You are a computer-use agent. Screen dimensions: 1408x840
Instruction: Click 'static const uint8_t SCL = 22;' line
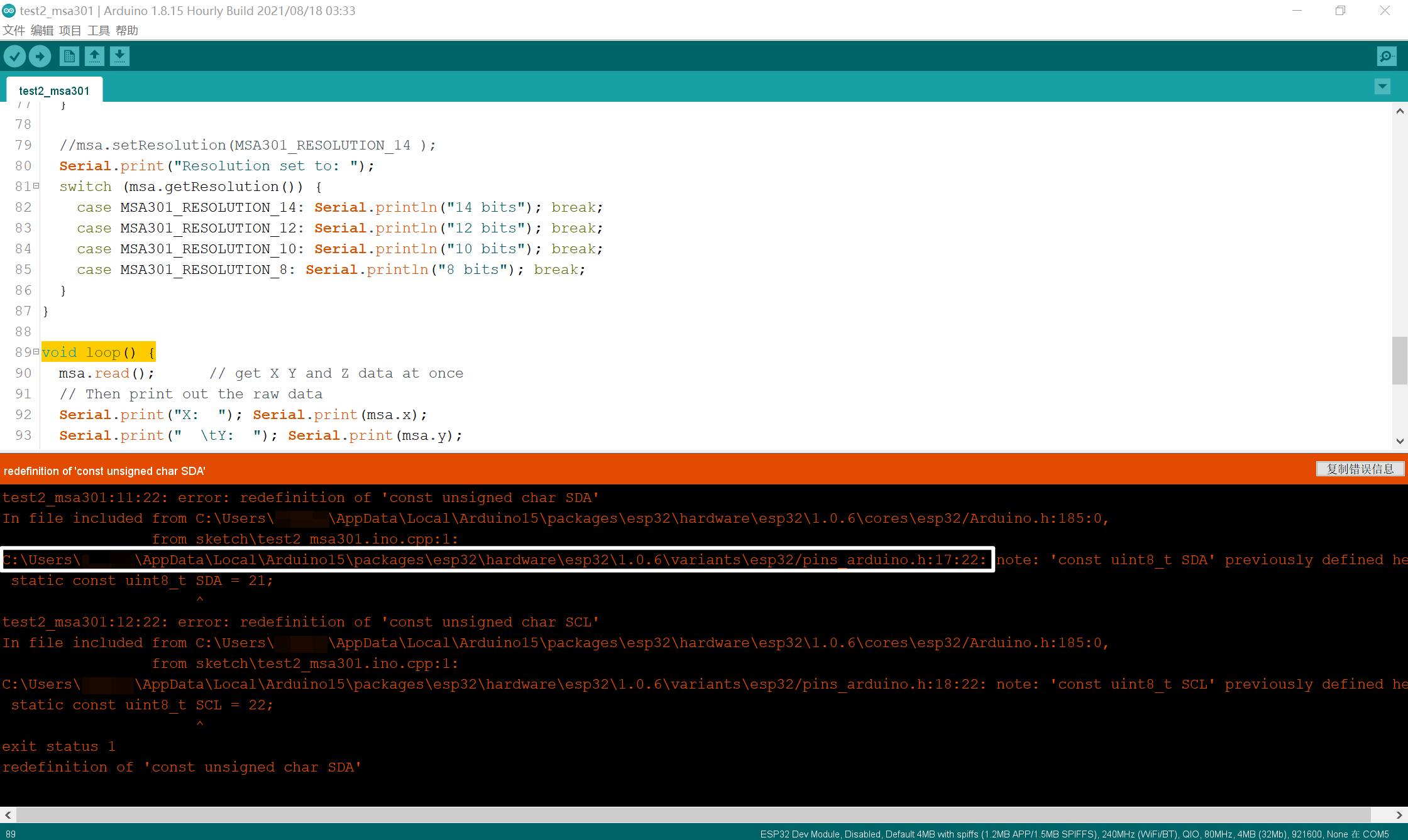[x=142, y=705]
